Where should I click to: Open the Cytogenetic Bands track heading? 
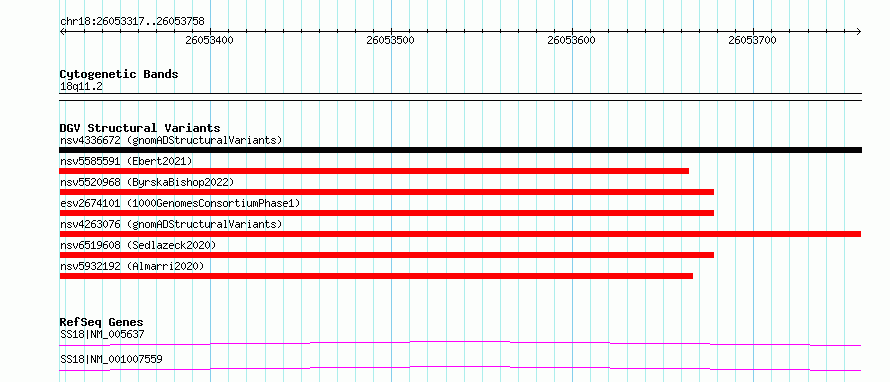(119, 74)
